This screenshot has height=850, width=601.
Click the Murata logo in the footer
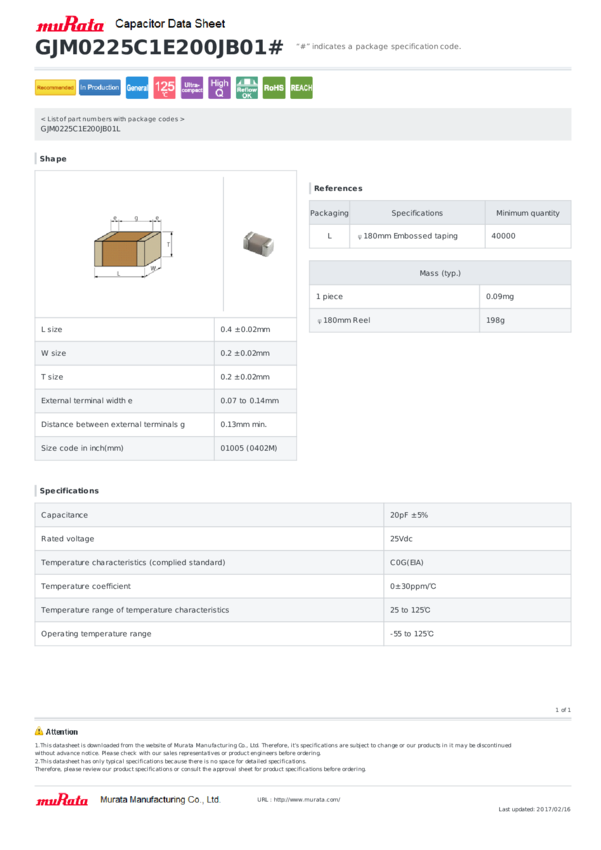coord(62,800)
